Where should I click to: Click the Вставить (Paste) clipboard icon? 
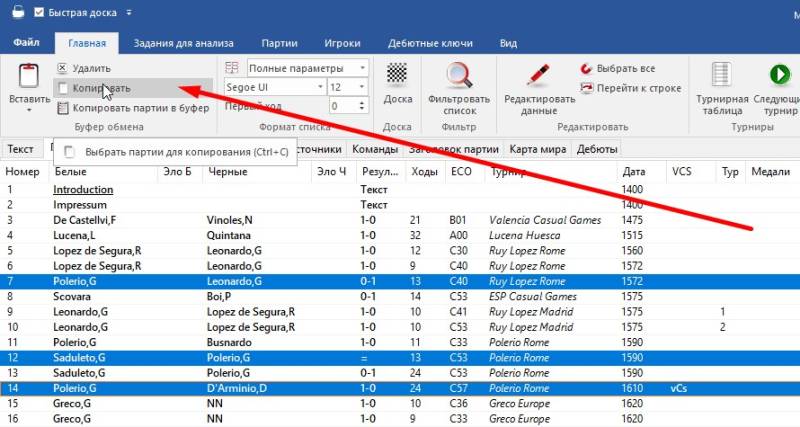[27, 77]
